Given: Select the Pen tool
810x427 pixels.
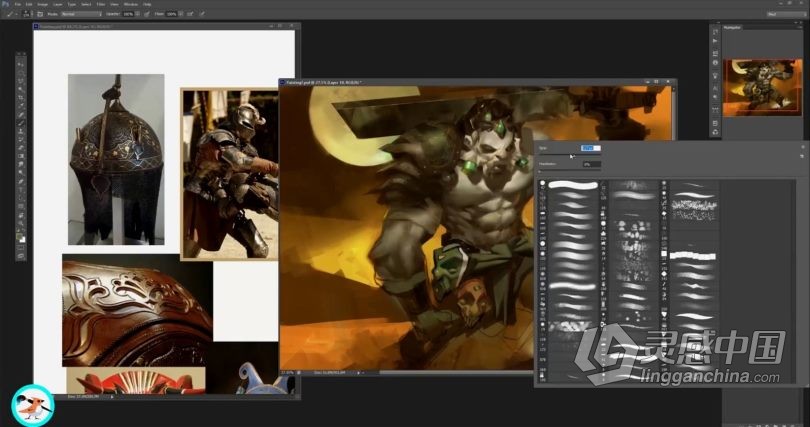Looking at the screenshot, I should click(x=21, y=181).
